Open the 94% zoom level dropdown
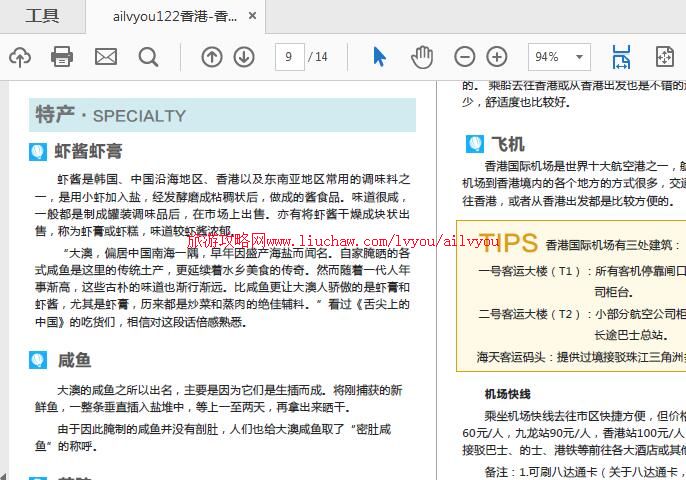Image resolution: width=686 pixels, height=480 pixels. click(x=559, y=57)
